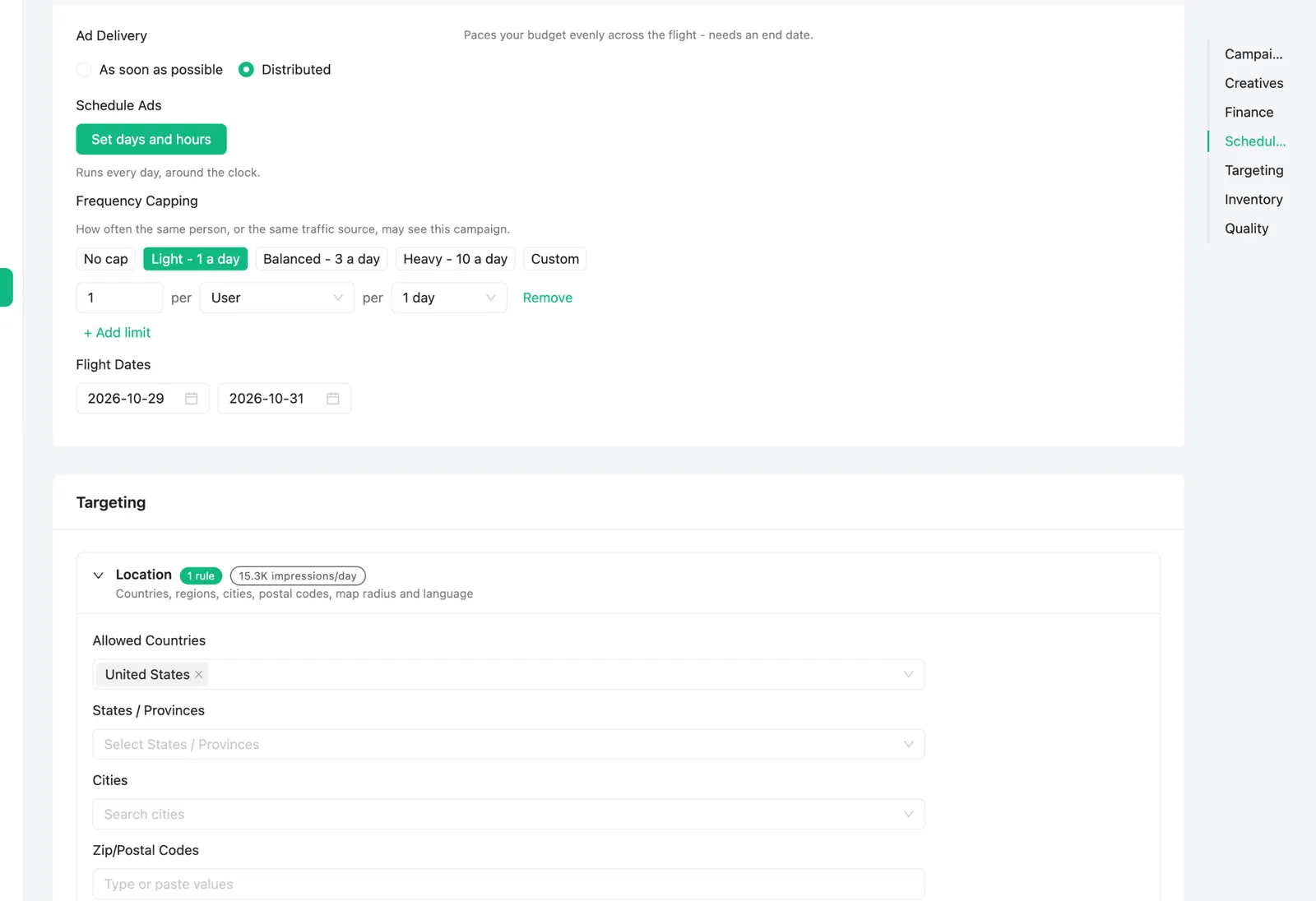The width and height of the screenshot is (1316, 901).
Task: Open the States / Provinces dropdown
Action: click(508, 745)
